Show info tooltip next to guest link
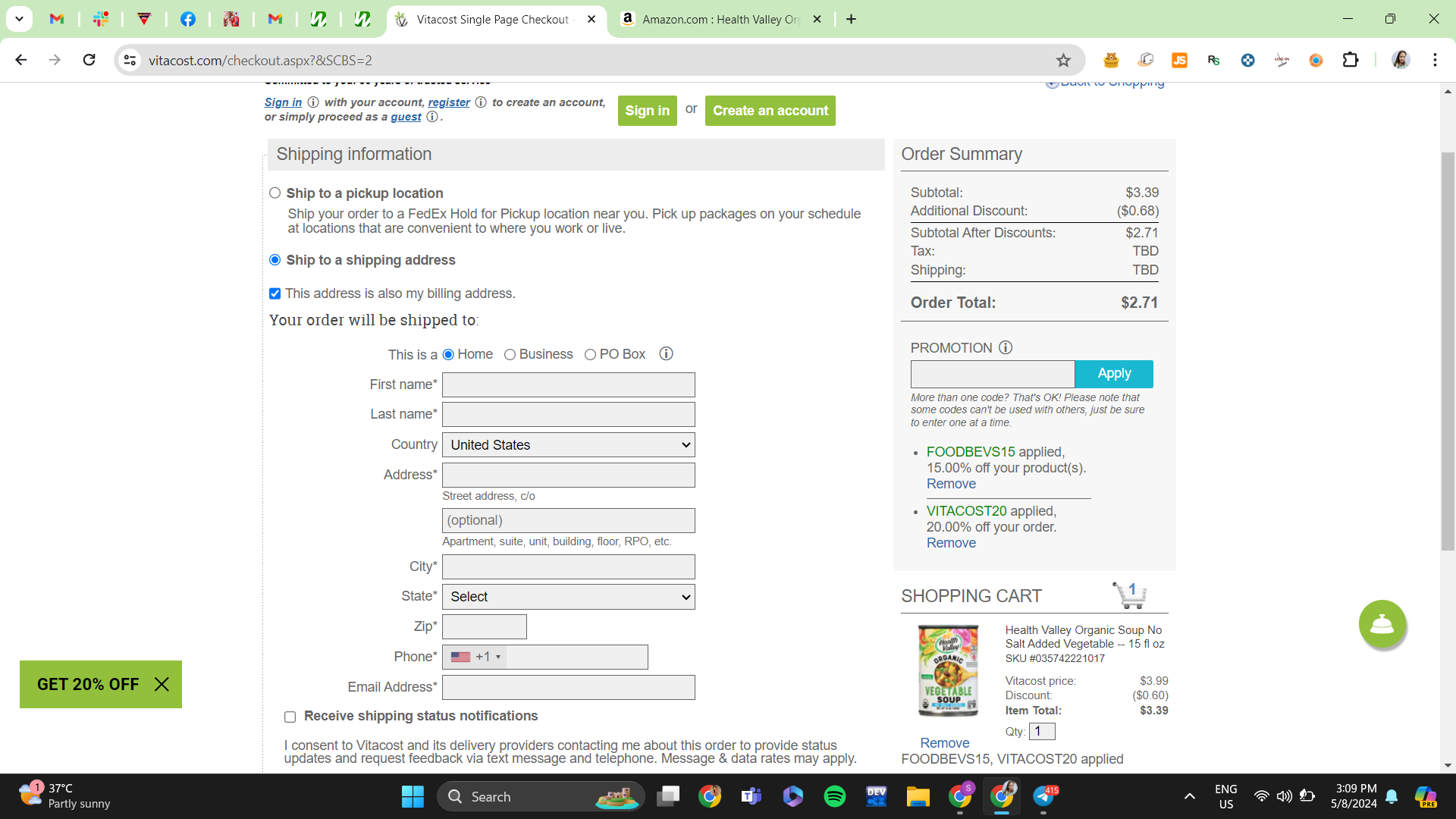The height and width of the screenshot is (819, 1456). pos(431,117)
